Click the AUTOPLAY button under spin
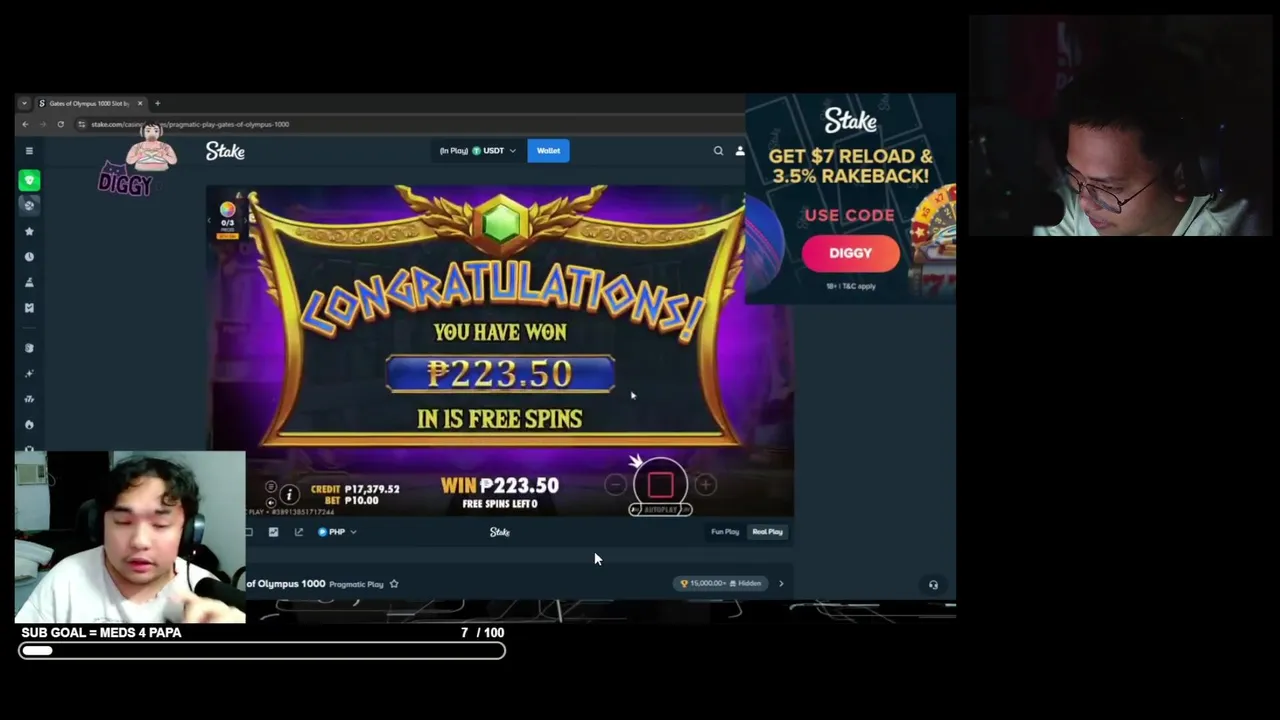Viewport: 1280px width, 720px height. point(660,510)
